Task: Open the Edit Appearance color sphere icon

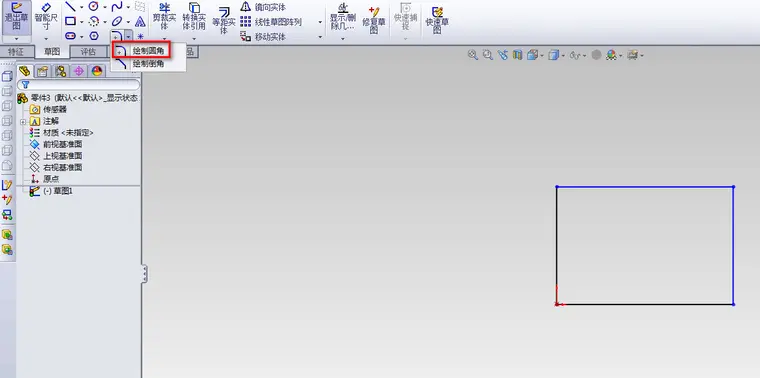Action: point(611,55)
